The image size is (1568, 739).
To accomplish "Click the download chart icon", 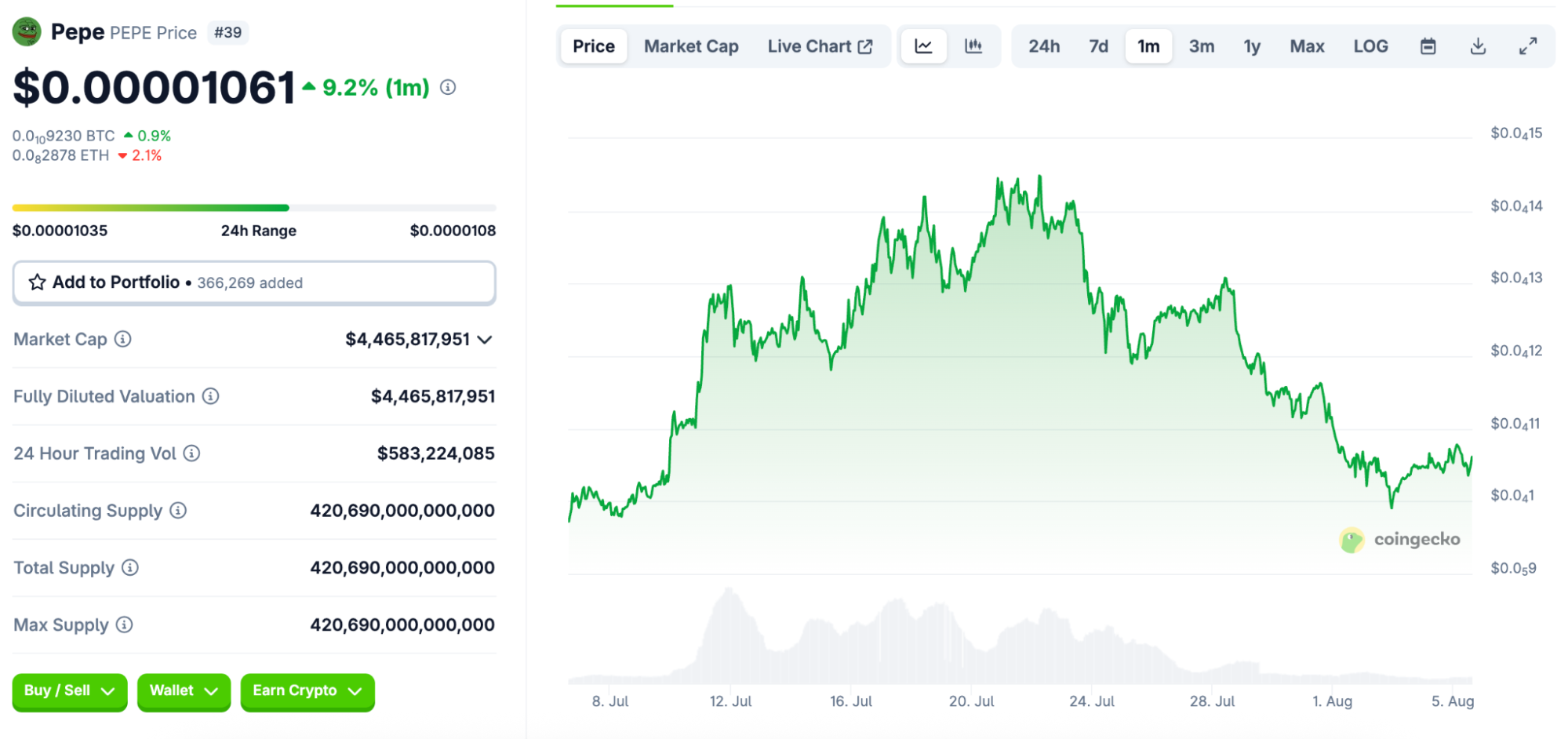I will click(x=1477, y=46).
